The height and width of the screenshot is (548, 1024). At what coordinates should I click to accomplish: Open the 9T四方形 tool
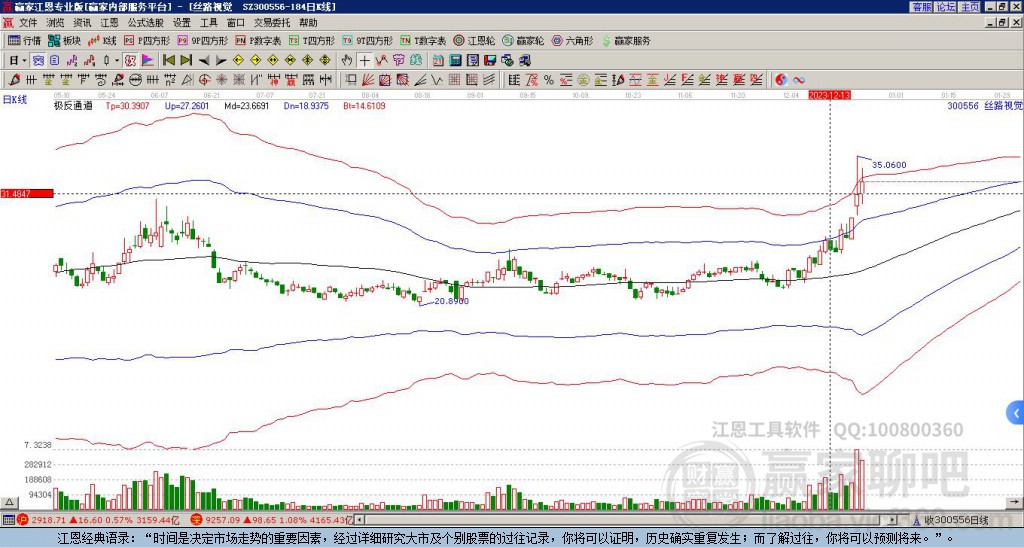point(368,40)
